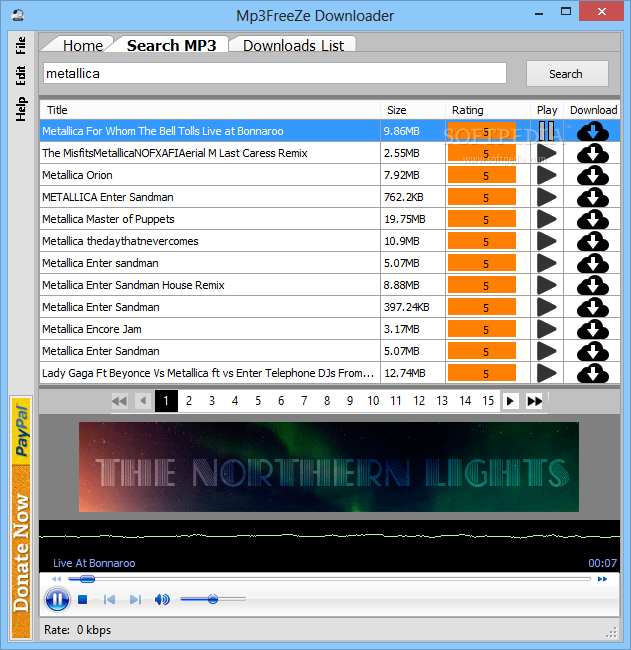
Task: Skip to previous track in player
Action: click(x=109, y=599)
